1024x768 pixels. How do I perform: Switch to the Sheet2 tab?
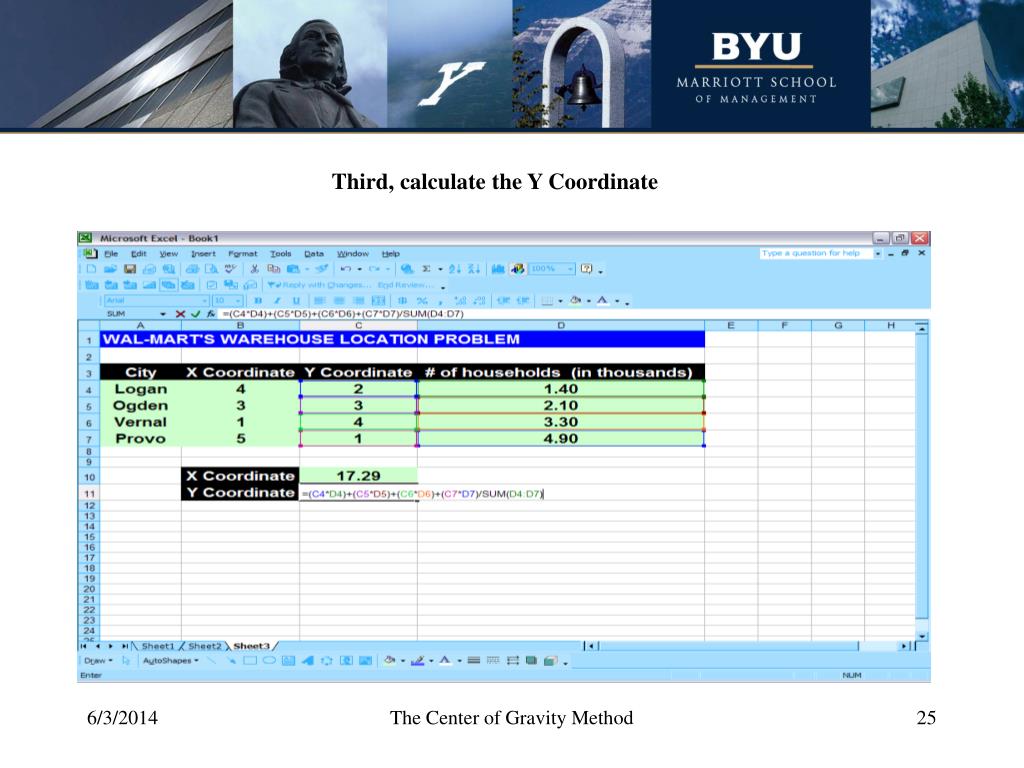(x=204, y=646)
